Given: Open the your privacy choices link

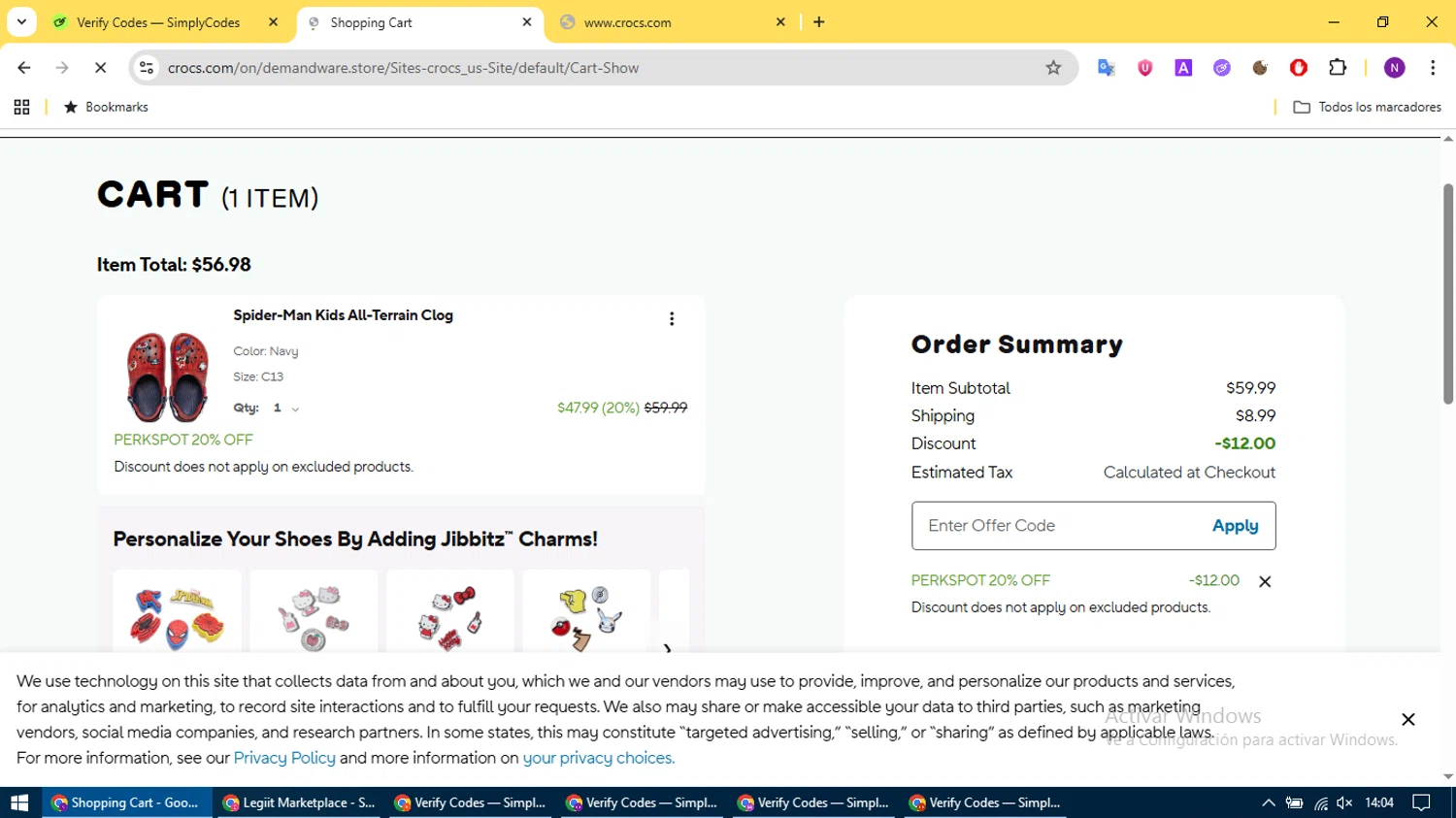Looking at the screenshot, I should point(598,758).
